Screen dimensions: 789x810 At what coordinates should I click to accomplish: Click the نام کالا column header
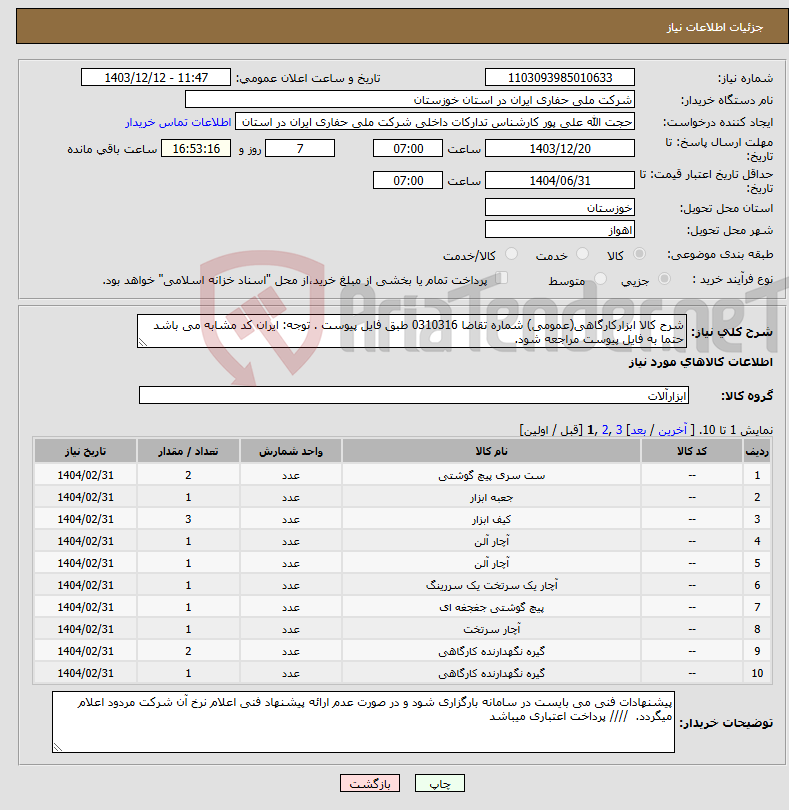pos(491,451)
